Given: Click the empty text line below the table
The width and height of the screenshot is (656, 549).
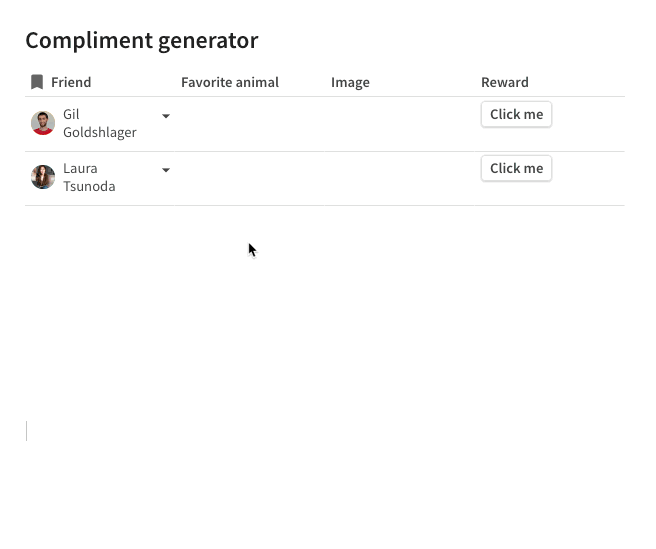Looking at the screenshot, I should pyautogui.click(x=200, y=431).
